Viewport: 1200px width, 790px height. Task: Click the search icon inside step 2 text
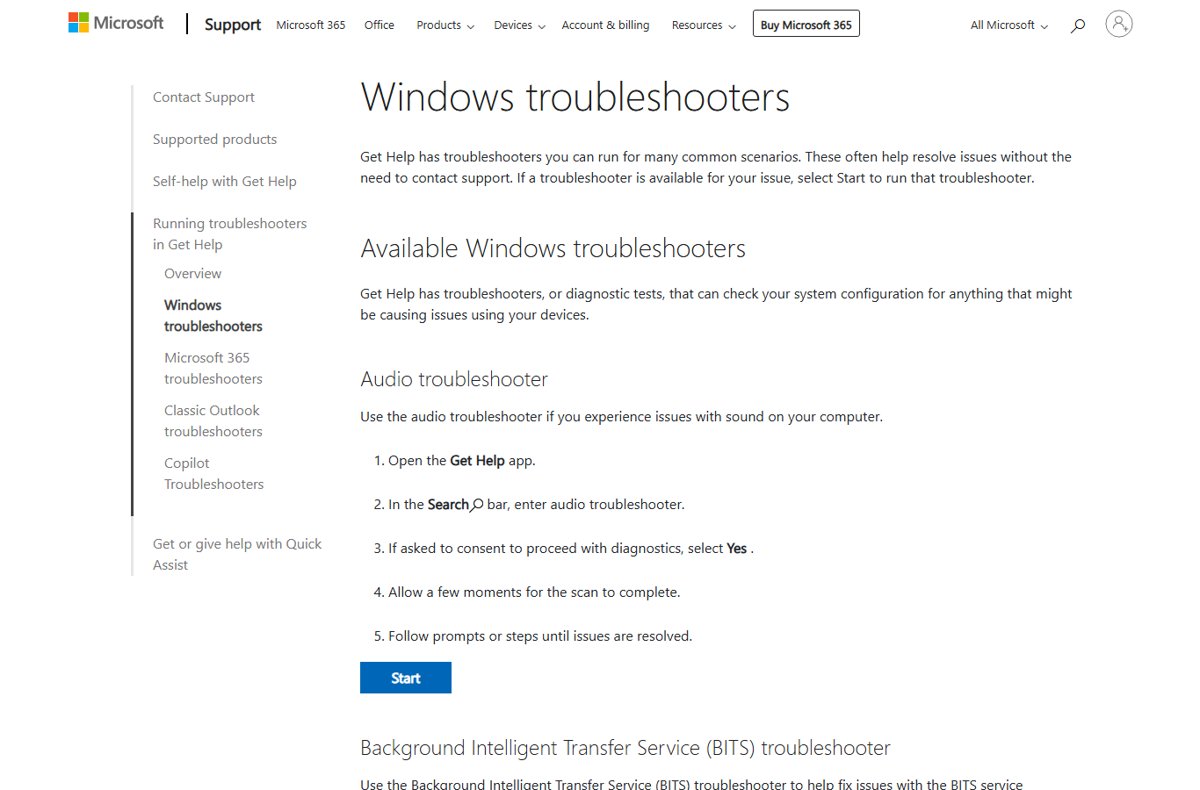(477, 505)
